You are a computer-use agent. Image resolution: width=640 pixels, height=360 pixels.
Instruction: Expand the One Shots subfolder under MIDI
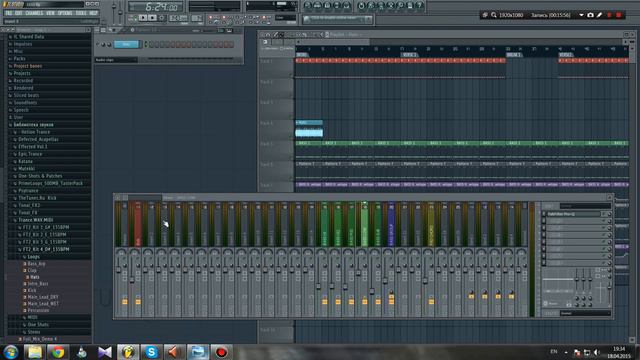pos(38,324)
